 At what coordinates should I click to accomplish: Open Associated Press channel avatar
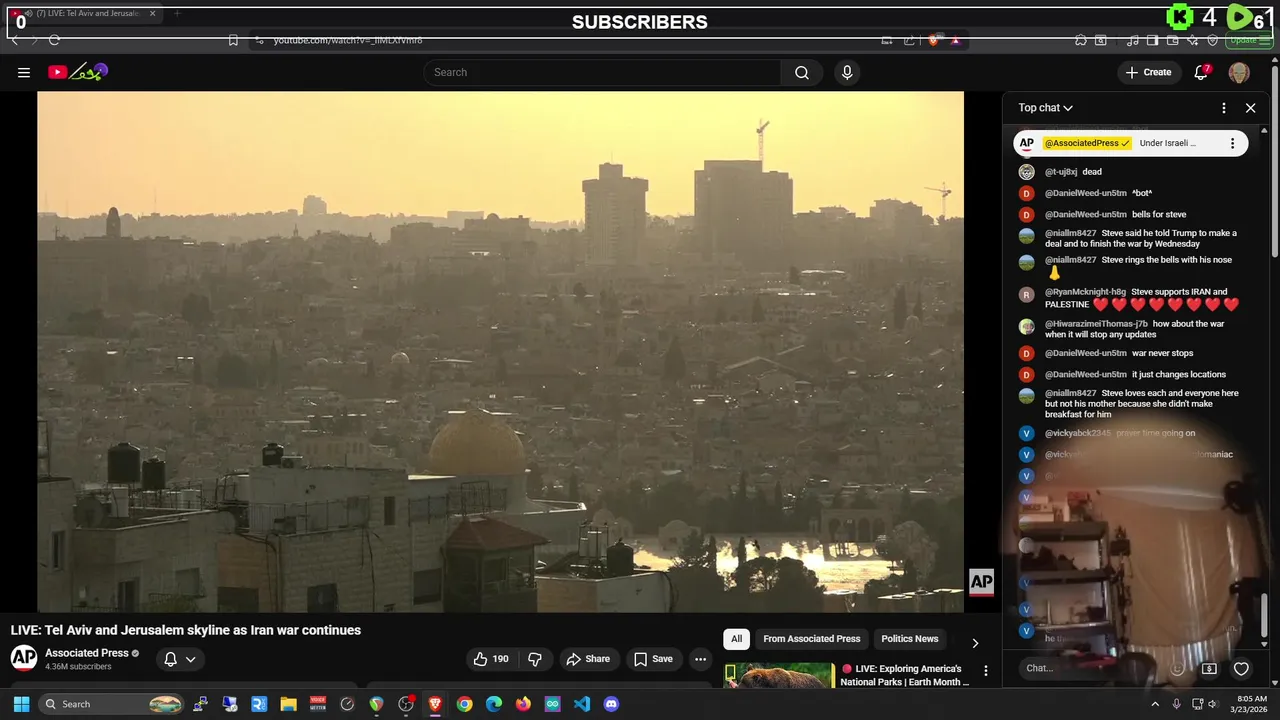[x=24, y=657]
